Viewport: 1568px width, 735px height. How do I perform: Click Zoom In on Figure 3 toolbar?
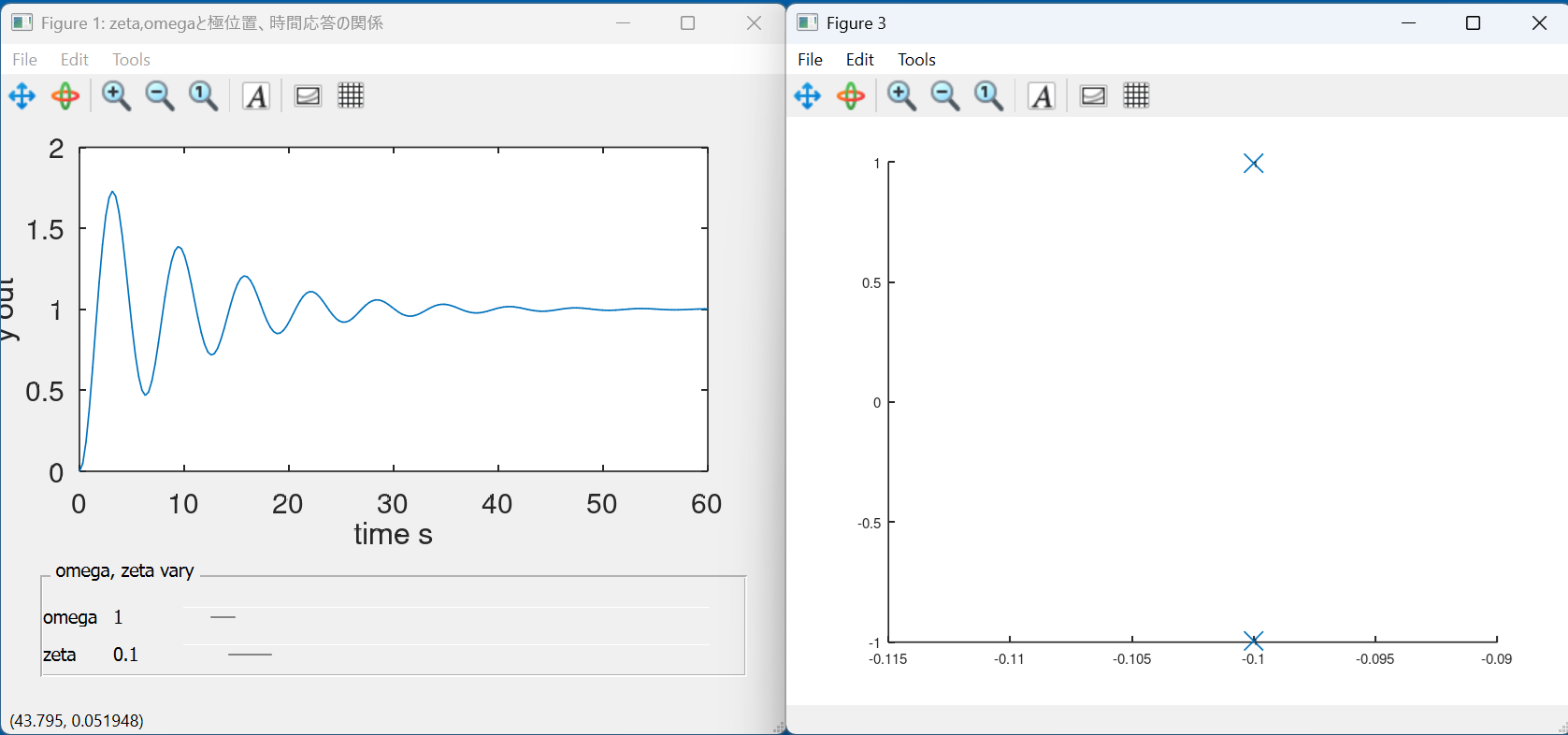(901, 96)
